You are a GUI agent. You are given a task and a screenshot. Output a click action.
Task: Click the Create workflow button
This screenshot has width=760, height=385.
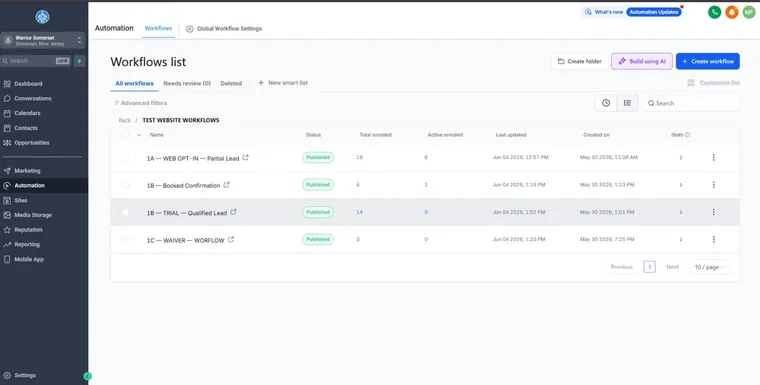pyautogui.click(x=708, y=62)
